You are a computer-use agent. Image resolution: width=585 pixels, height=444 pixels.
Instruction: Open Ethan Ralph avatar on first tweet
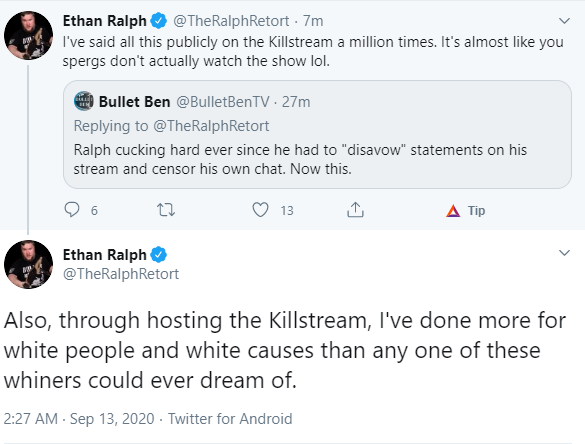(x=28, y=35)
